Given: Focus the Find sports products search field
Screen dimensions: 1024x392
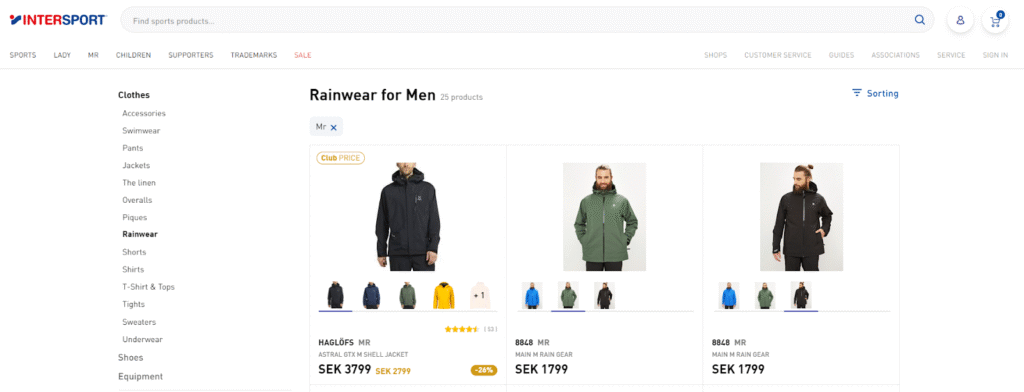Looking at the screenshot, I should point(516,20).
